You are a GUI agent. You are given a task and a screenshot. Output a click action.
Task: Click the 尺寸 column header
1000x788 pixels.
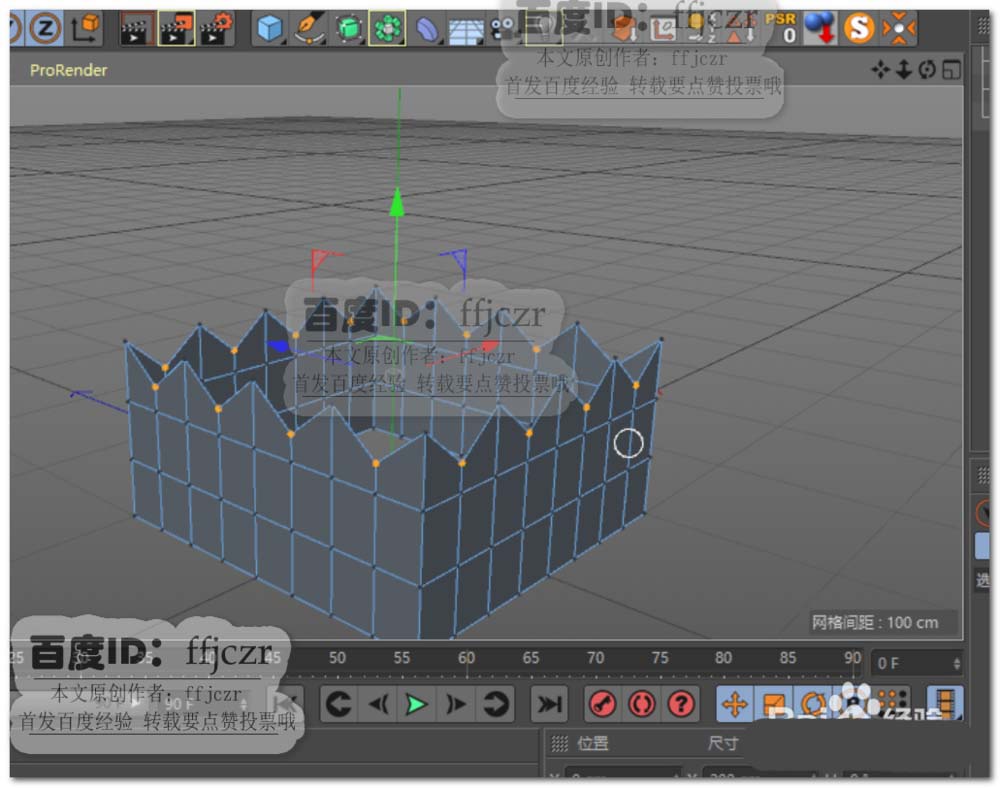(x=723, y=743)
